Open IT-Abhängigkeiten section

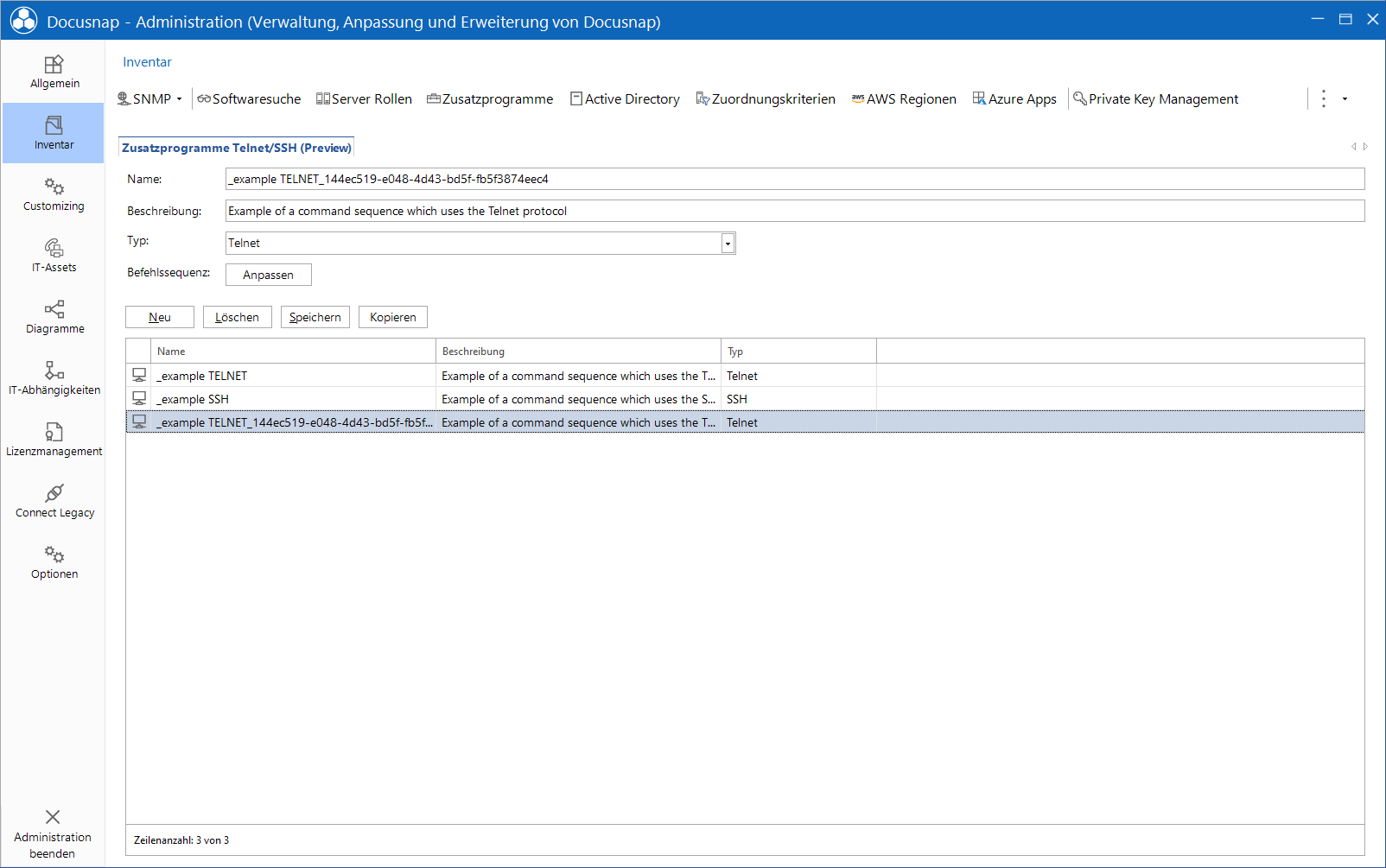coord(54,378)
